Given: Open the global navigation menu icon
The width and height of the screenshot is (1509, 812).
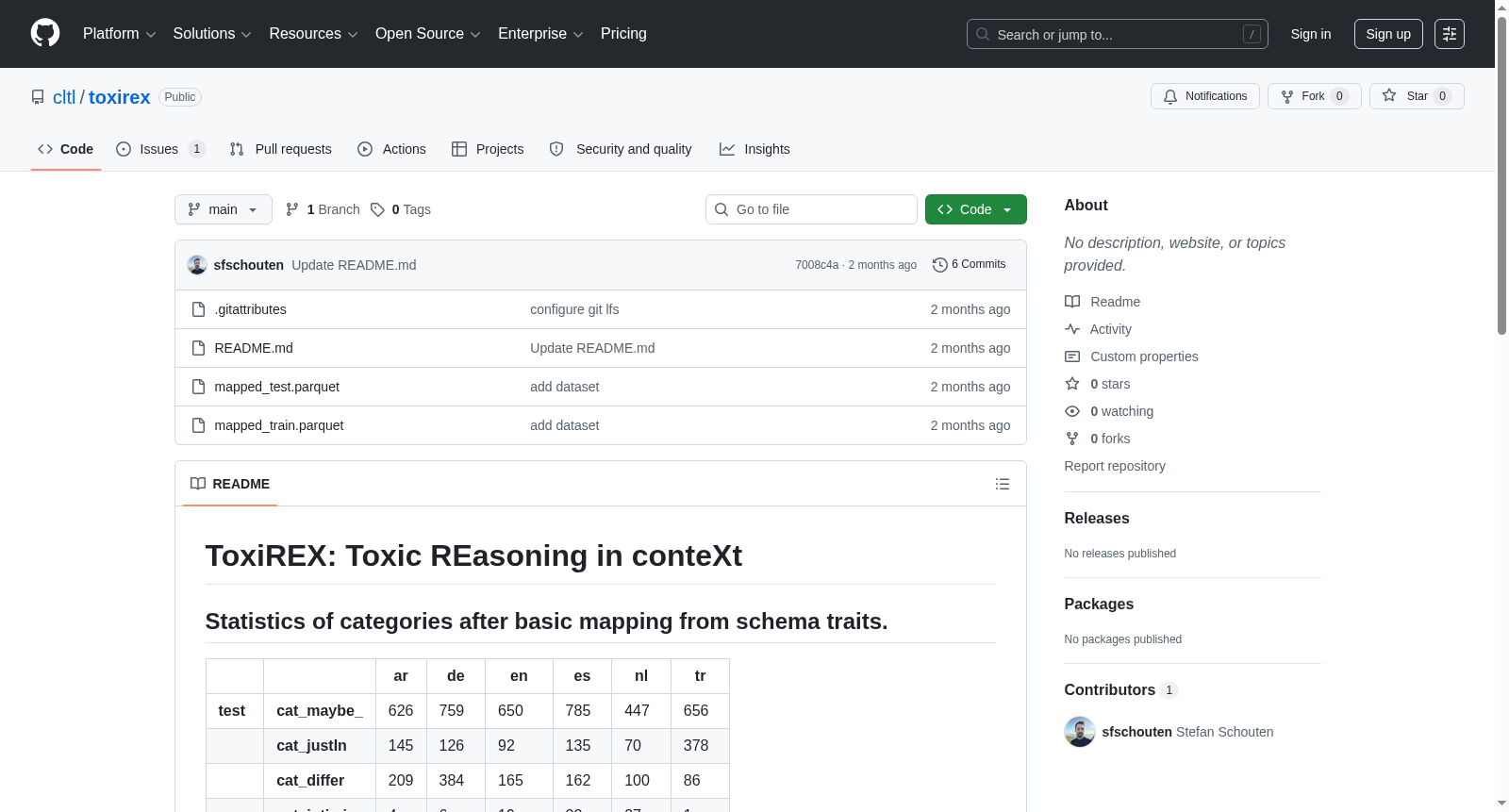Looking at the screenshot, I should [x=1450, y=34].
